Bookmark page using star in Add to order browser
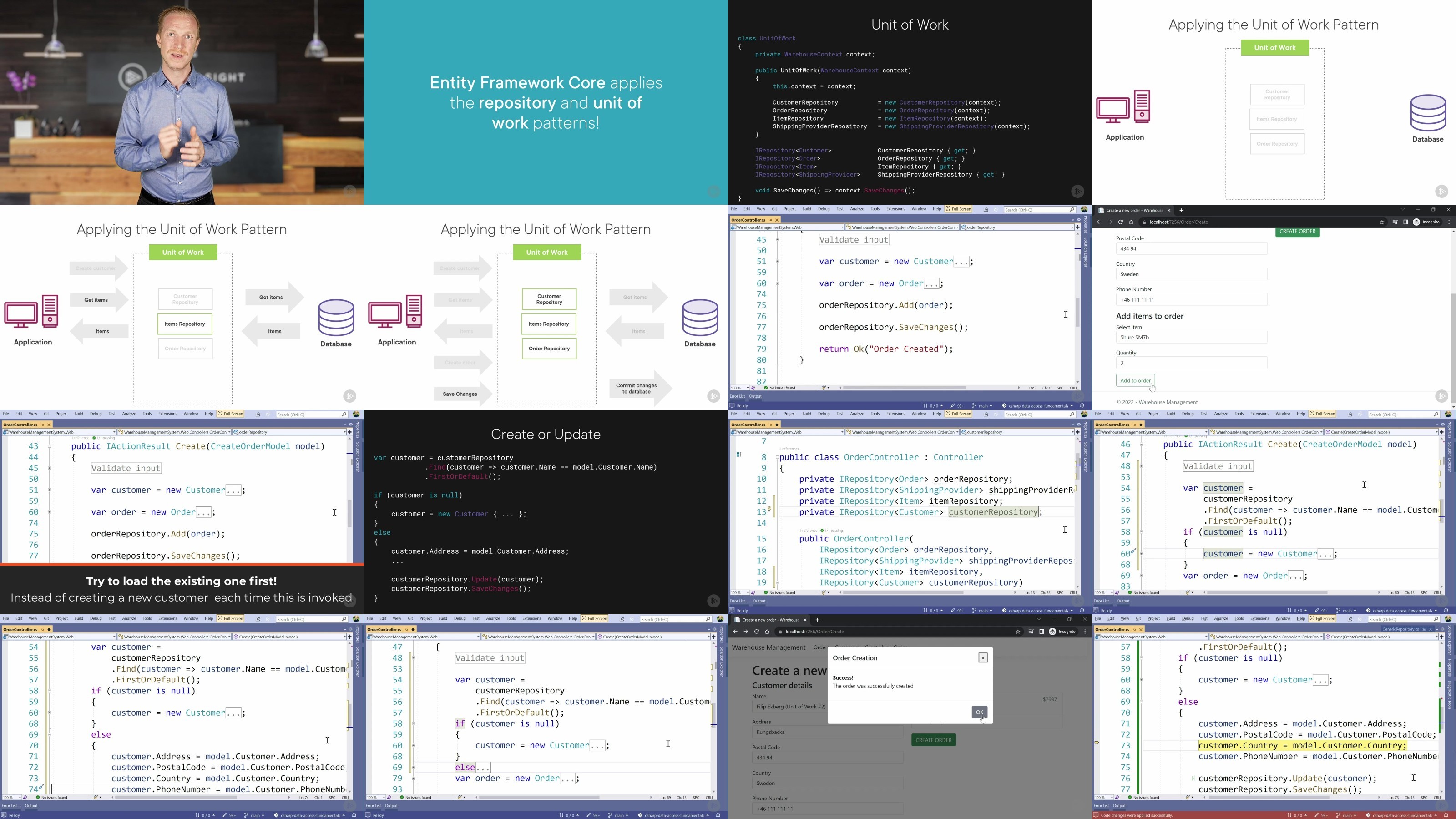1456x819 pixels. [1382, 222]
